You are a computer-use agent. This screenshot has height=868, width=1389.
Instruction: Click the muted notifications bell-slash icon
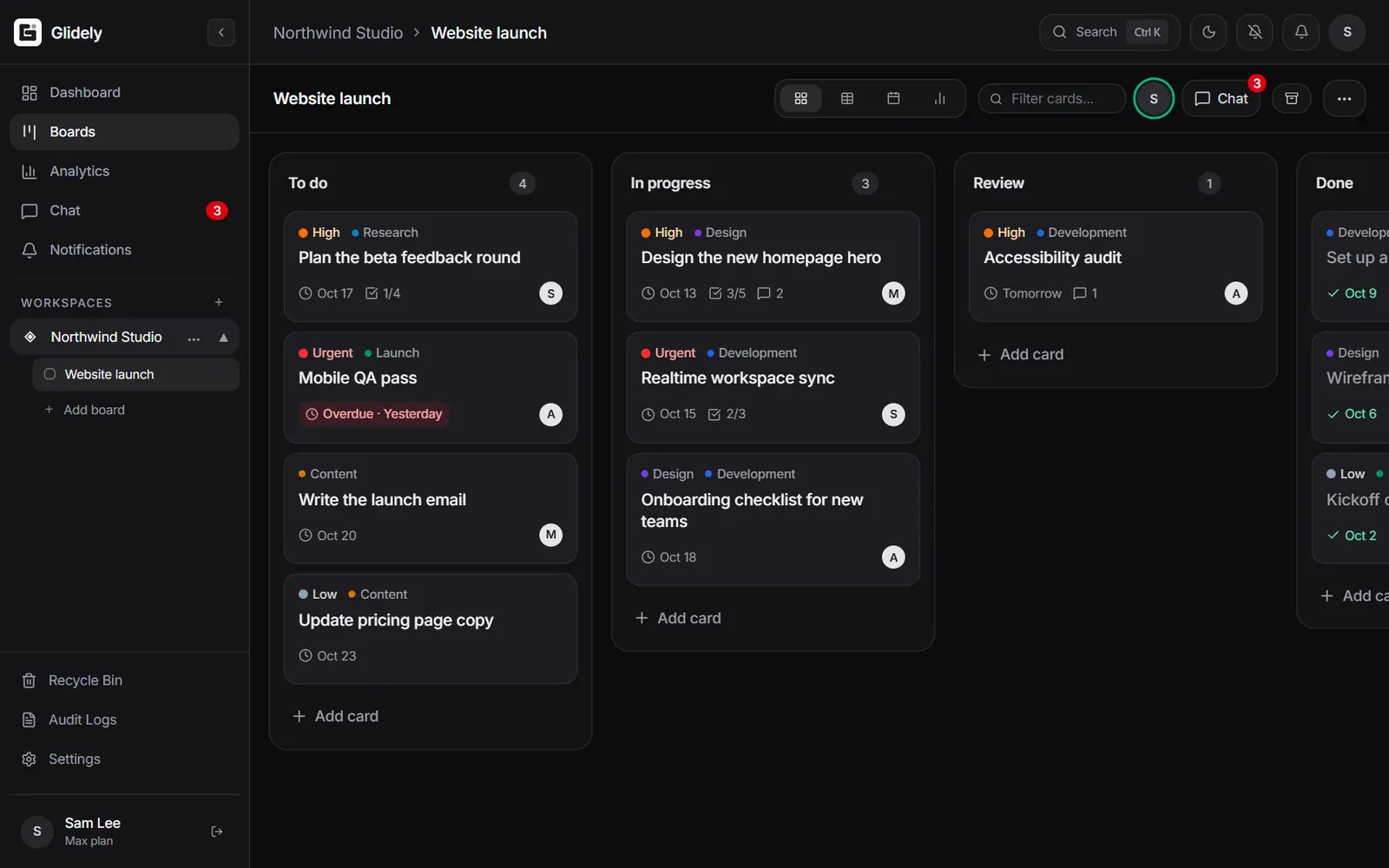click(x=1254, y=32)
